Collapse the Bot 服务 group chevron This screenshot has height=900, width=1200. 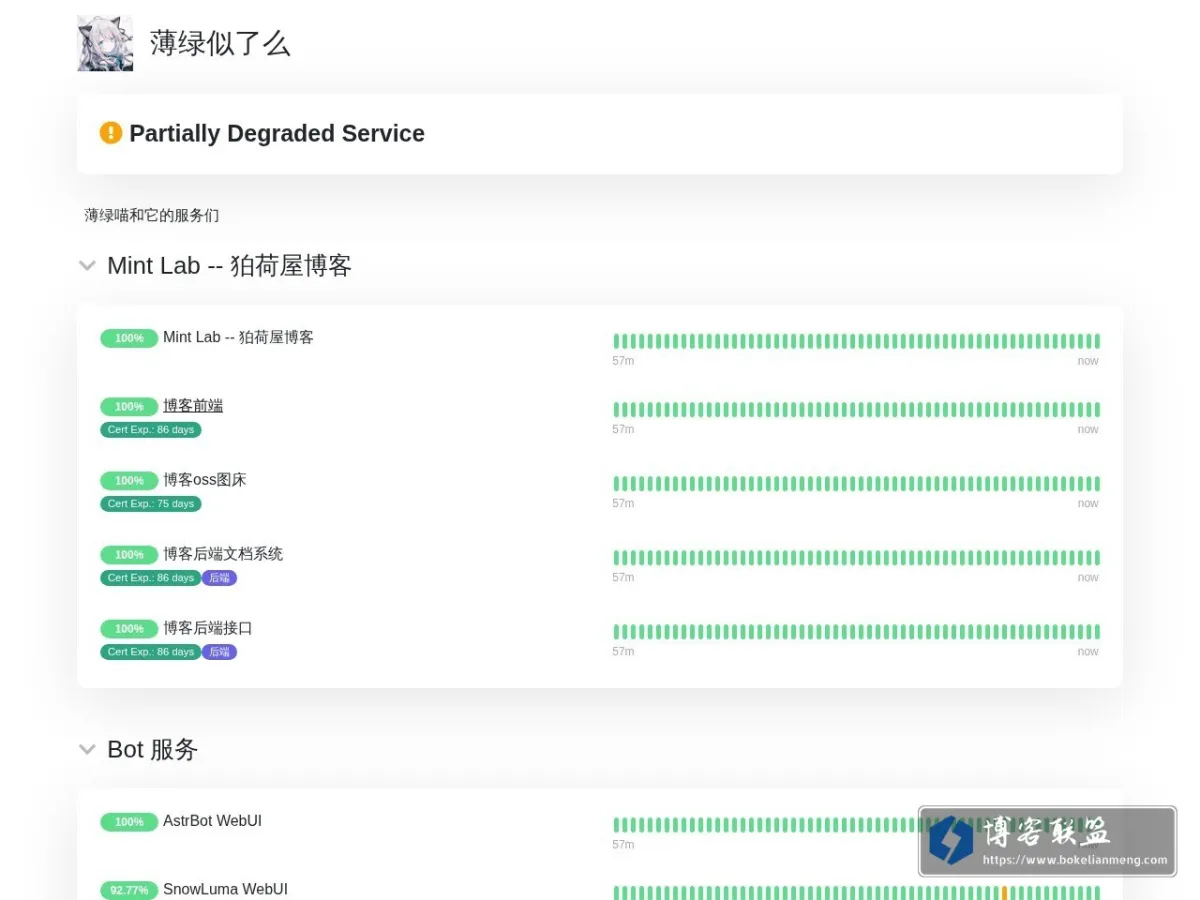coord(88,750)
